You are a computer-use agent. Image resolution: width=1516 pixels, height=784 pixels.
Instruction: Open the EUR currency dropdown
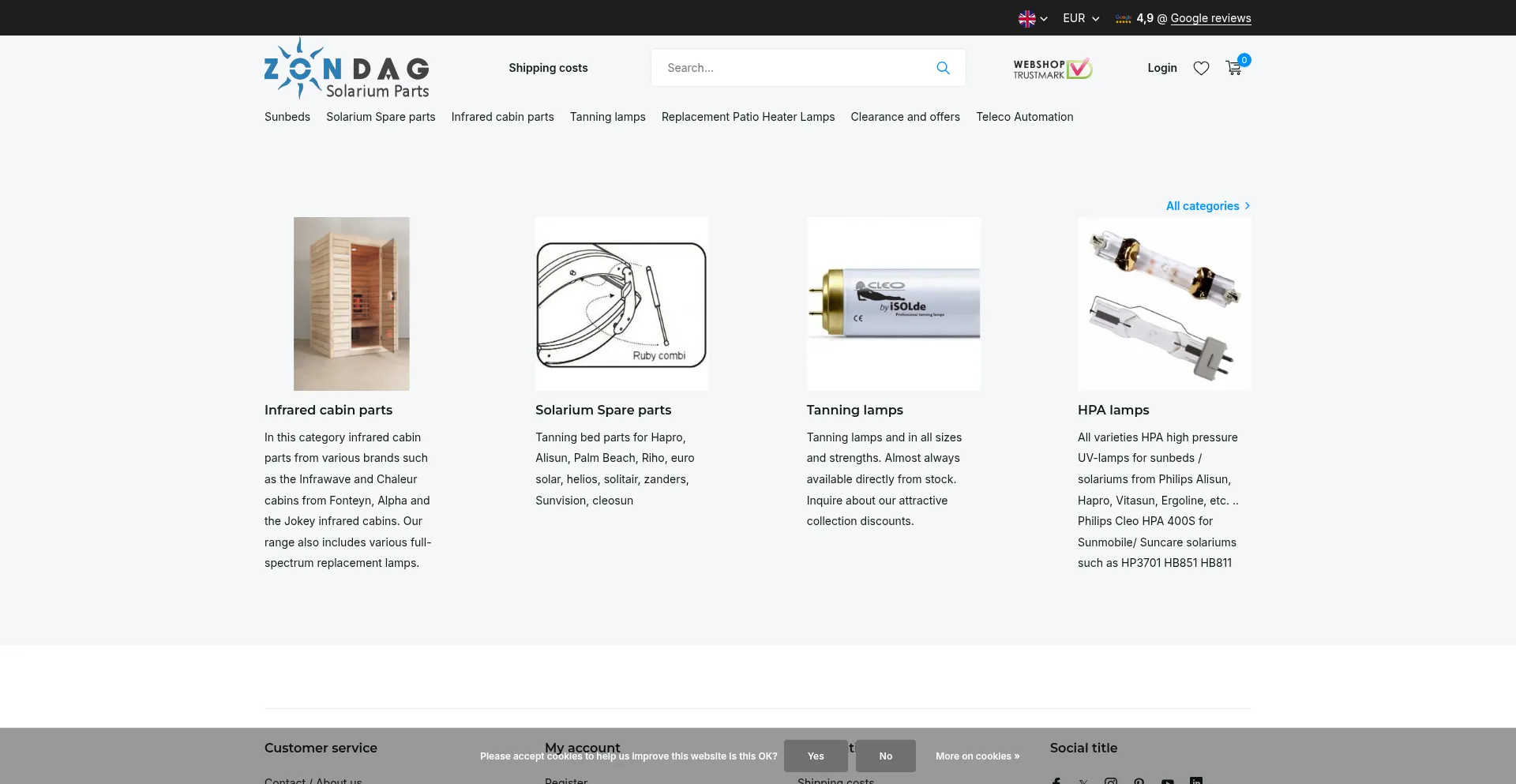pos(1081,18)
